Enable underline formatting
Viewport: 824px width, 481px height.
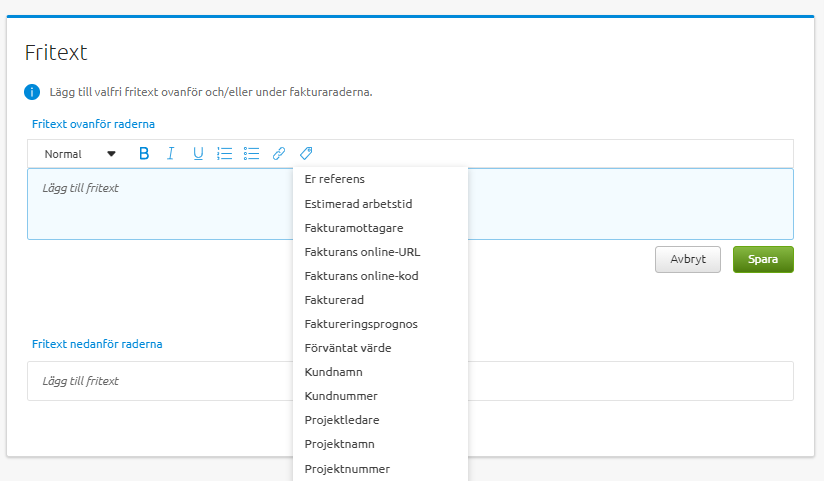coord(198,154)
